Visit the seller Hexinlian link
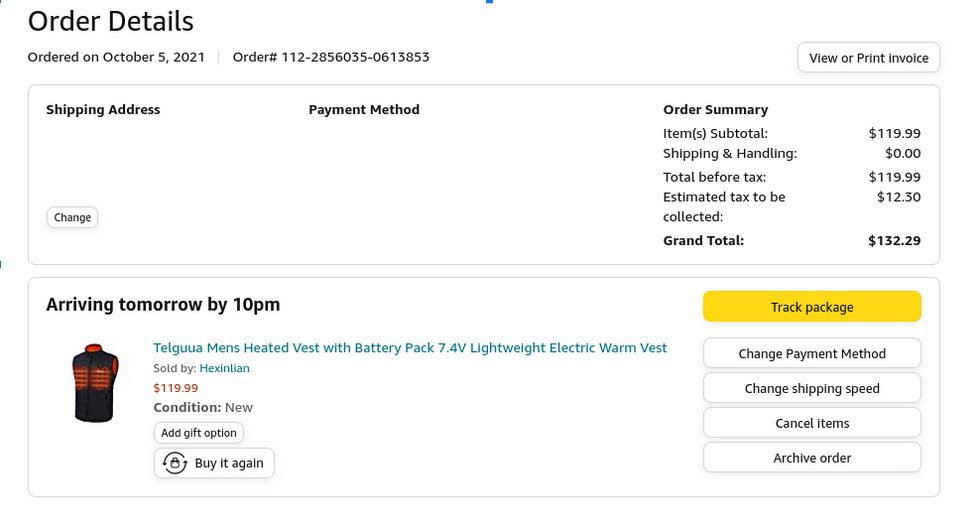 tap(224, 368)
